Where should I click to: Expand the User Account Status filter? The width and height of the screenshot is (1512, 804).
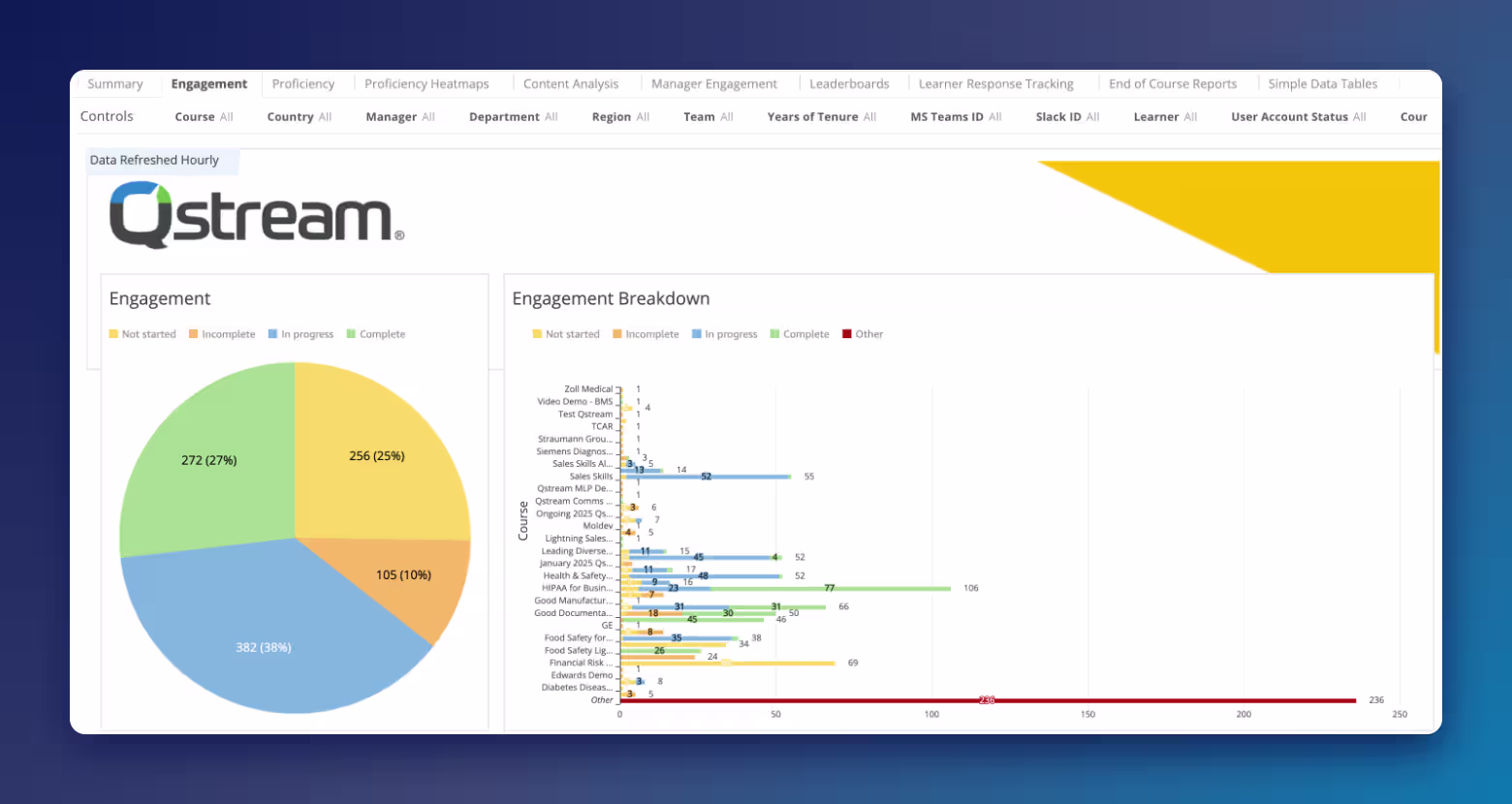pos(1299,117)
